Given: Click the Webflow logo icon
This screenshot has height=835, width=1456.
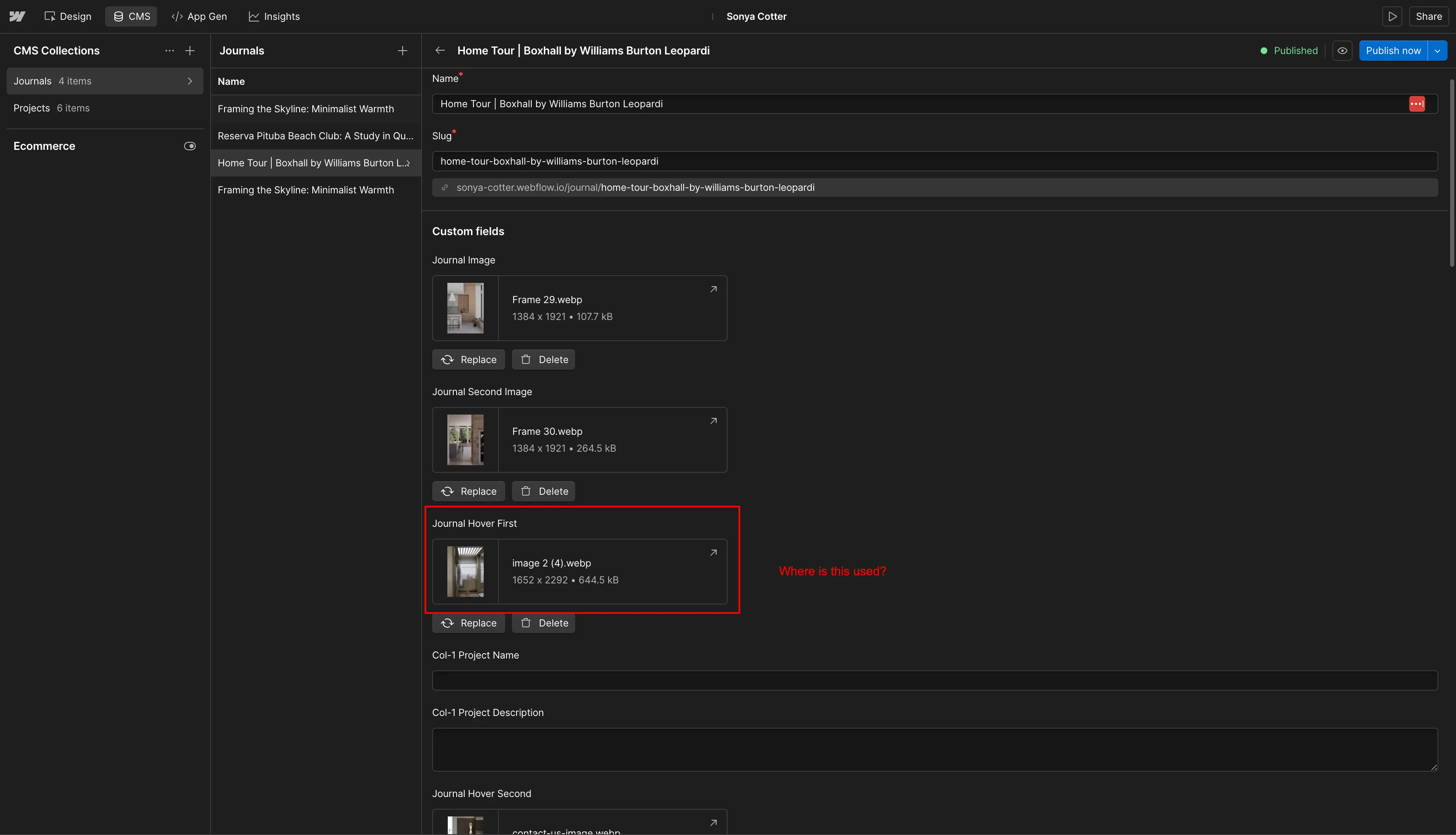Looking at the screenshot, I should [x=17, y=16].
